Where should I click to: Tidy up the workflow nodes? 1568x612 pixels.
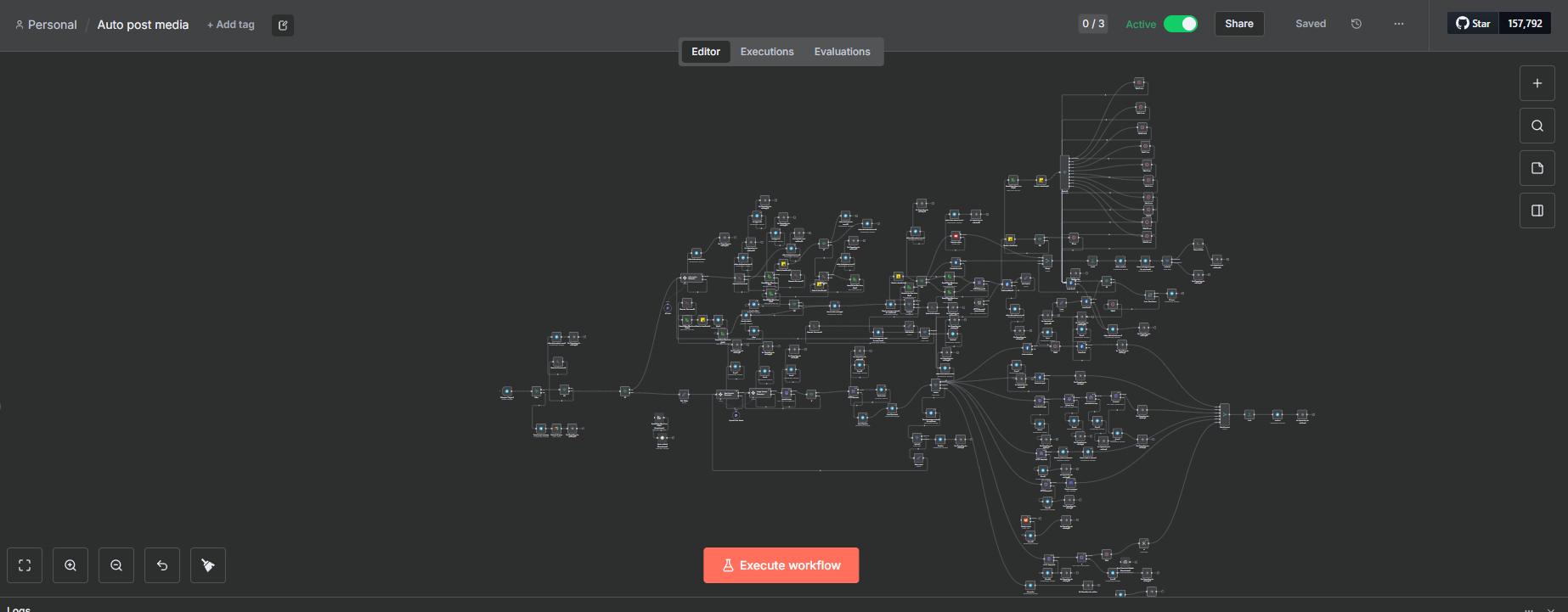pyautogui.click(x=208, y=565)
